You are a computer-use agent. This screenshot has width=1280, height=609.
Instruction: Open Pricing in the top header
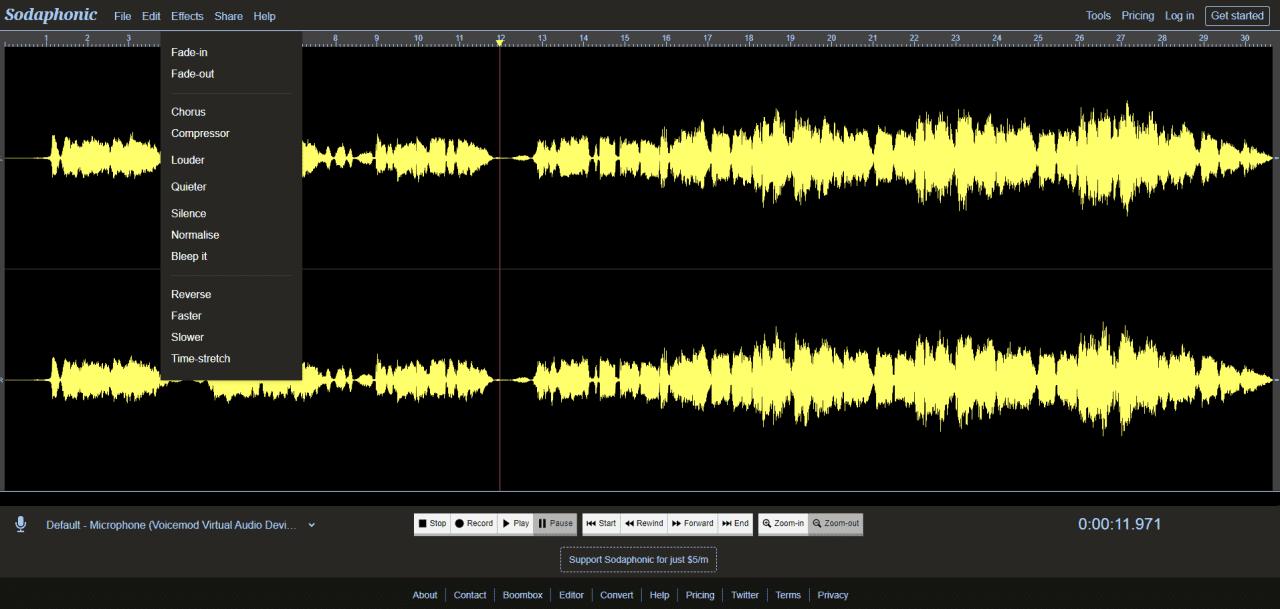(x=1138, y=16)
